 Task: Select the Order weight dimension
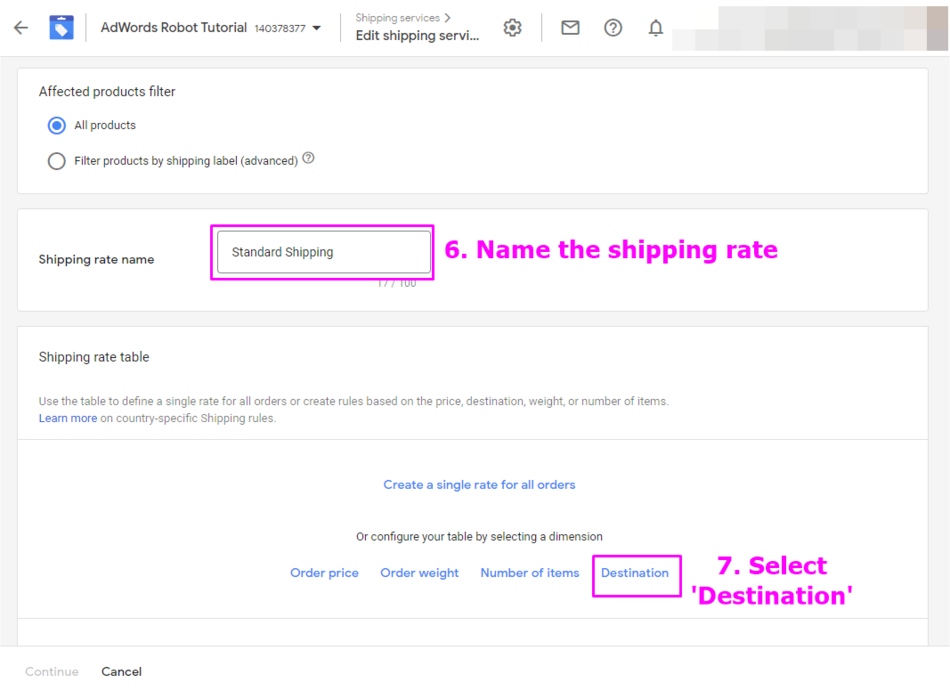419,573
